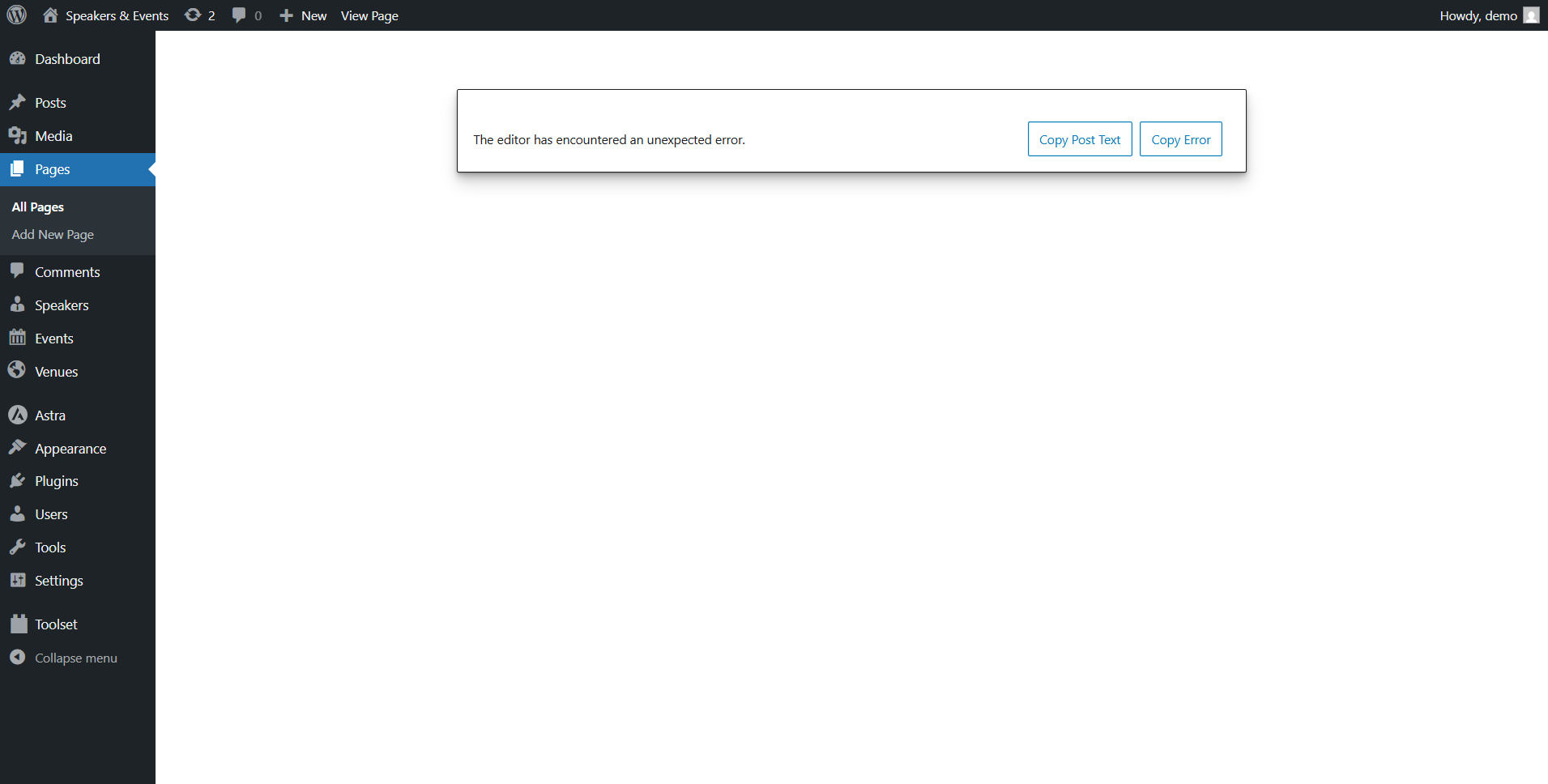This screenshot has width=1548, height=784.
Task: Click the WordPress logo icon
Action: tap(17, 15)
